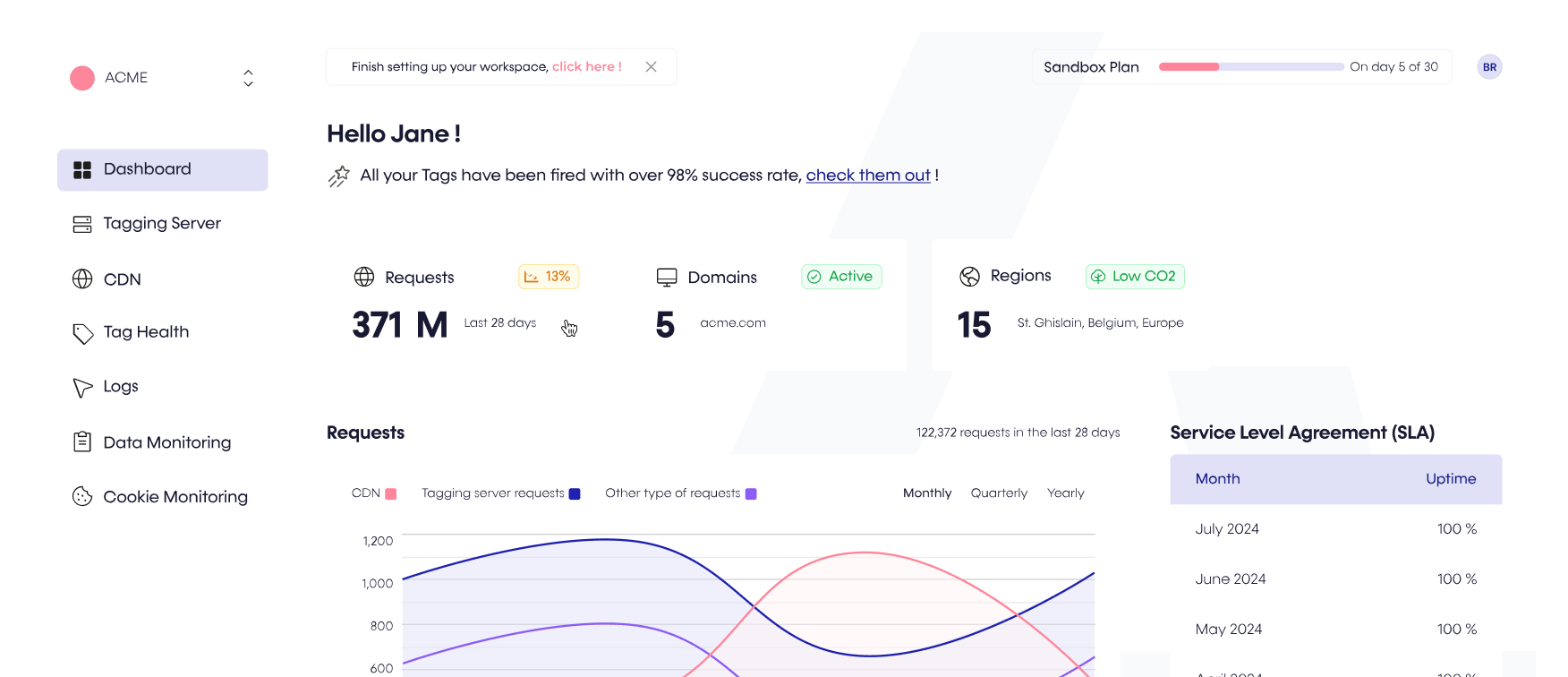
Task: Click the Domains monitor icon
Action: [x=667, y=278]
